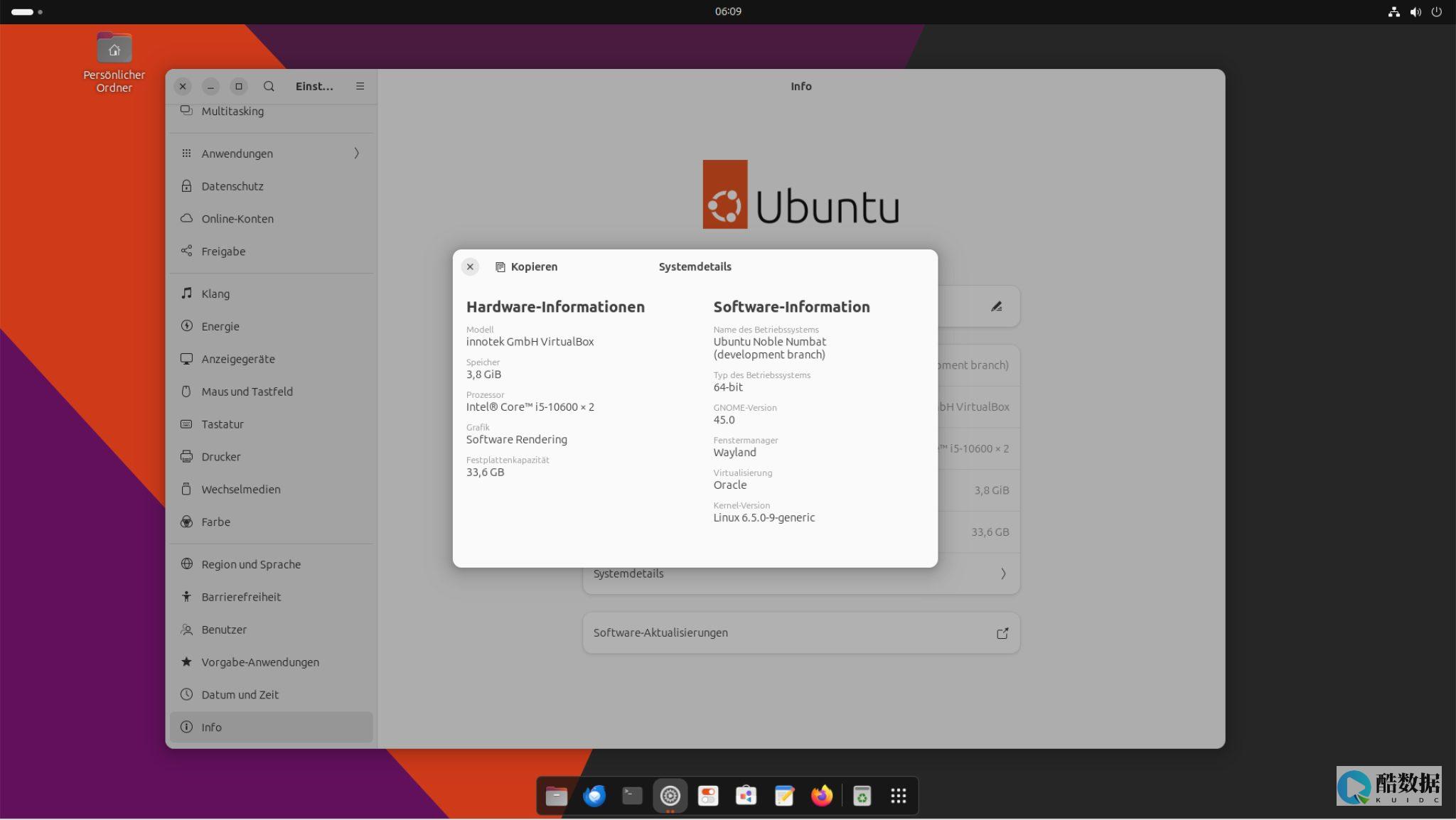Screen dimensions: 1456x820
Task: Launch the Text Editor from the dock
Action: coord(784,796)
